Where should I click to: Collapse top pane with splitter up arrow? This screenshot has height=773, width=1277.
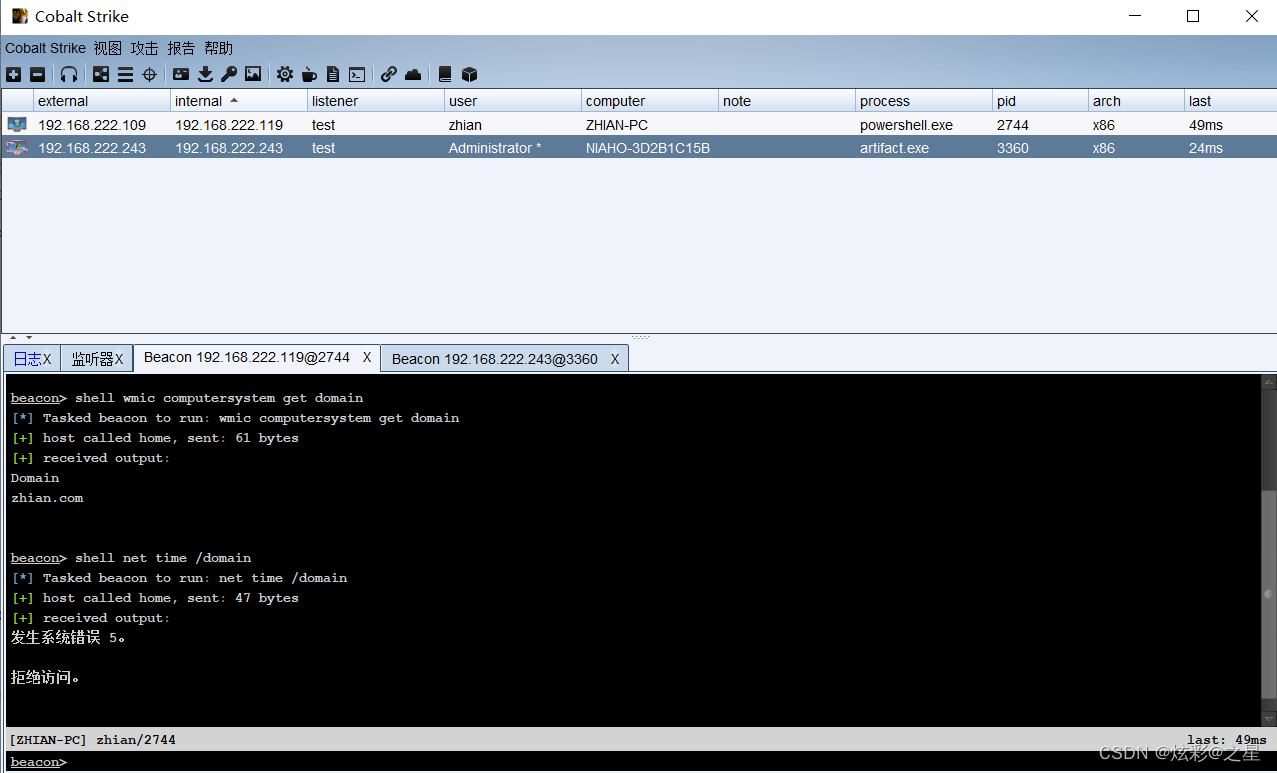pos(13,337)
